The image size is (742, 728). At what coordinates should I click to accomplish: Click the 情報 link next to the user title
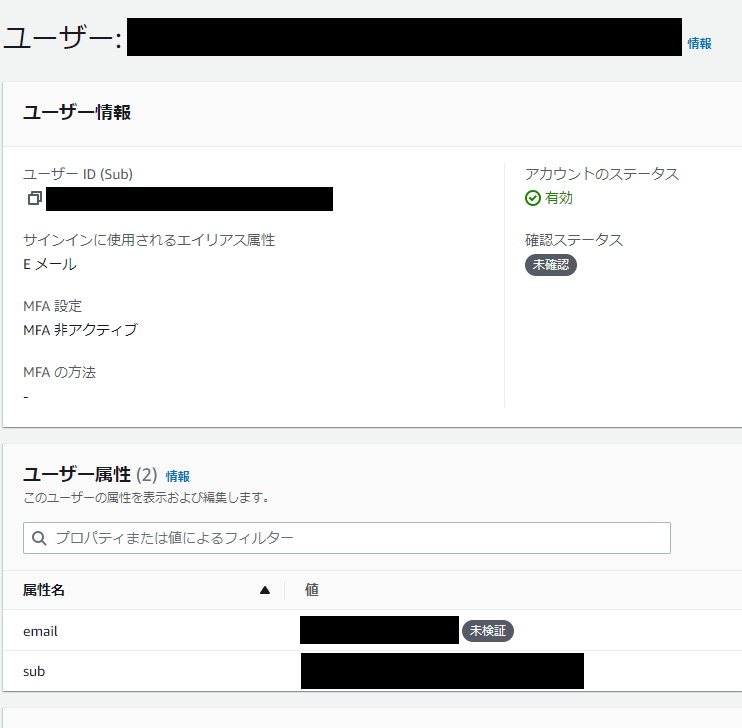(699, 44)
